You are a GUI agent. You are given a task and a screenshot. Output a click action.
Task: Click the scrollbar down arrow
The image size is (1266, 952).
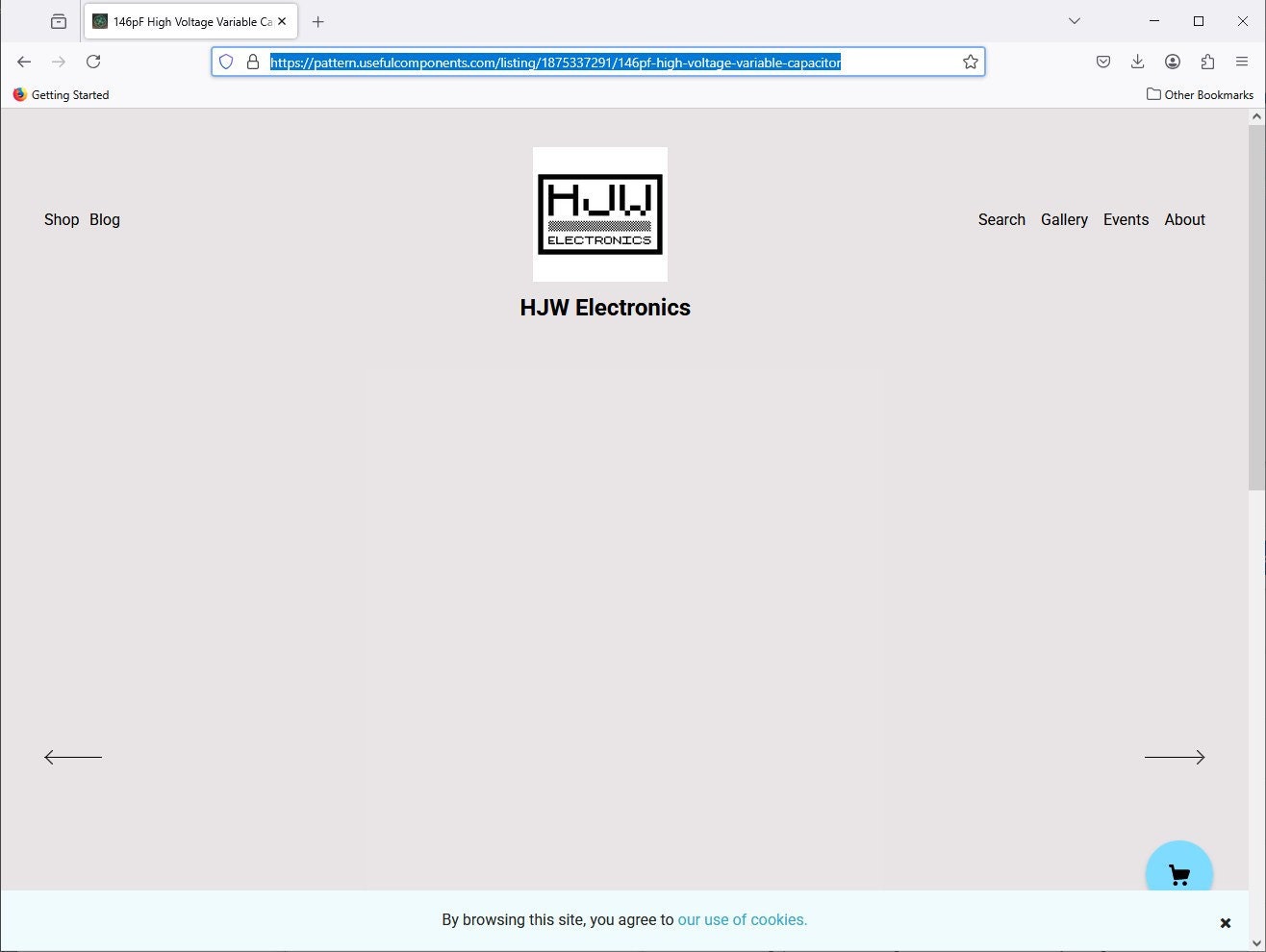[1256, 943]
